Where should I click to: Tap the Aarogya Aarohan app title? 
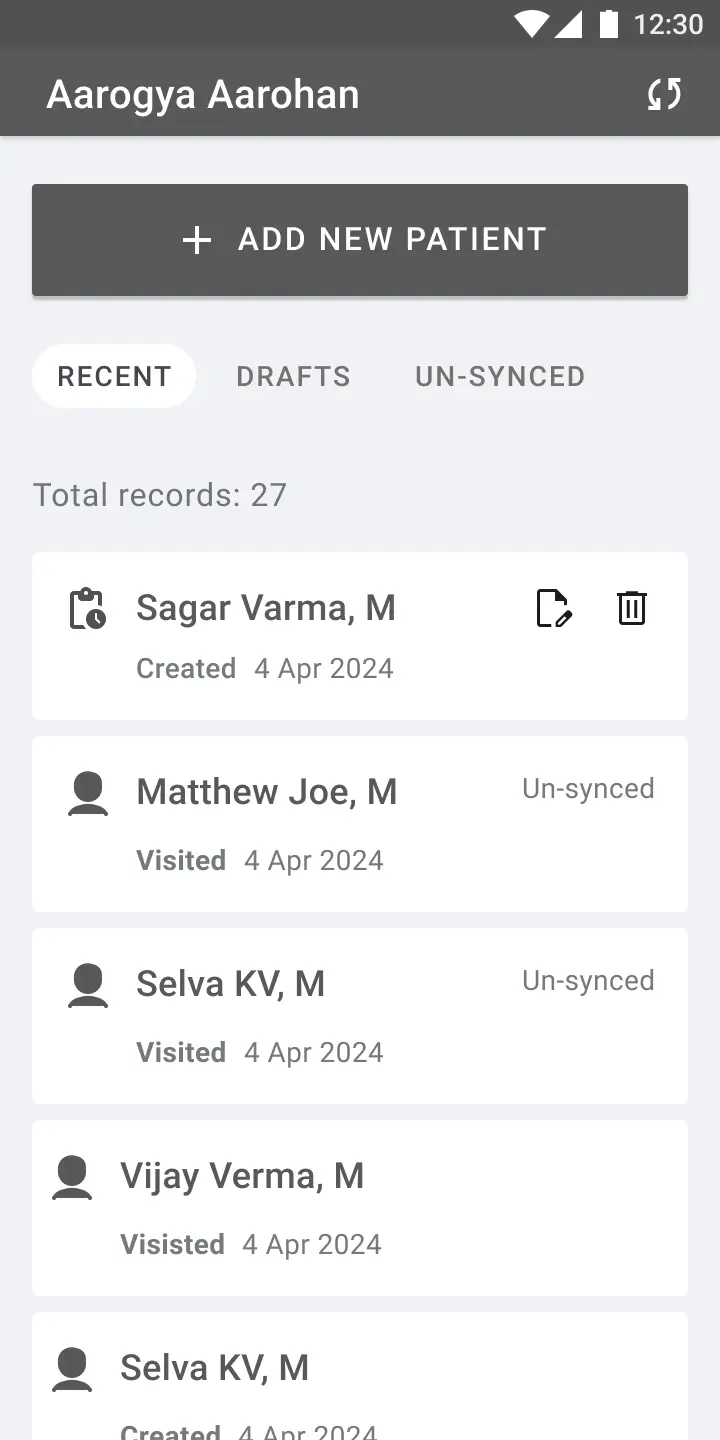(x=203, y=95)
